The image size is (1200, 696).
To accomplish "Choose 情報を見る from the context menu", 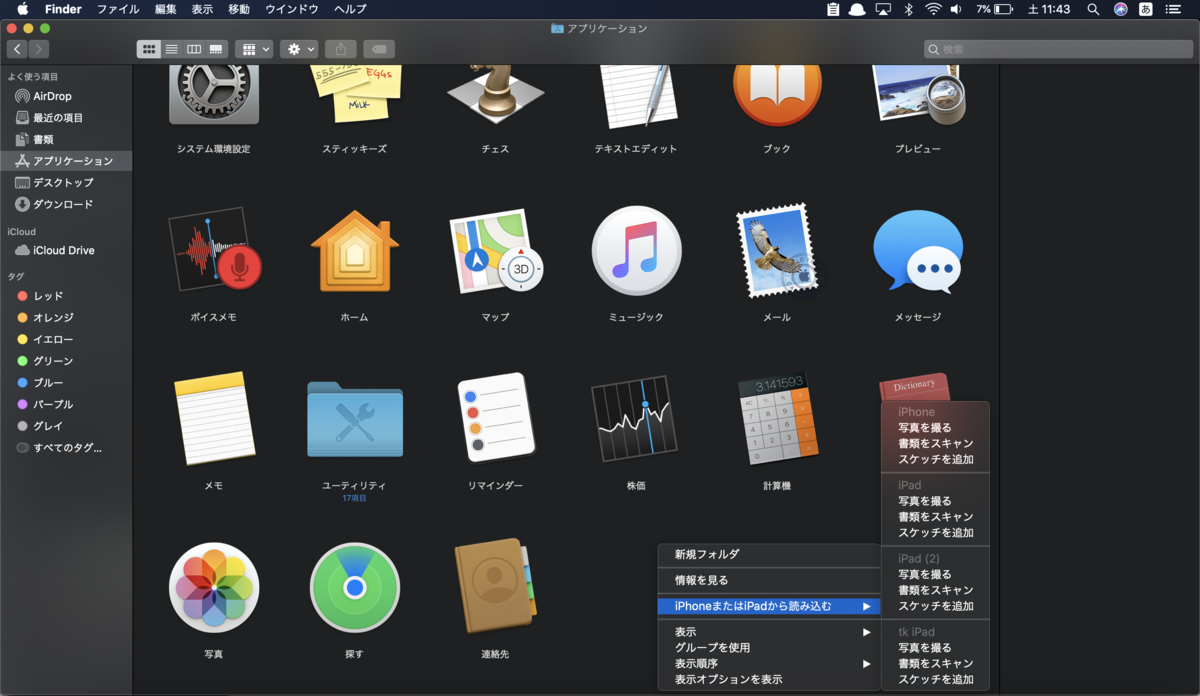I will tap(769, 580).
